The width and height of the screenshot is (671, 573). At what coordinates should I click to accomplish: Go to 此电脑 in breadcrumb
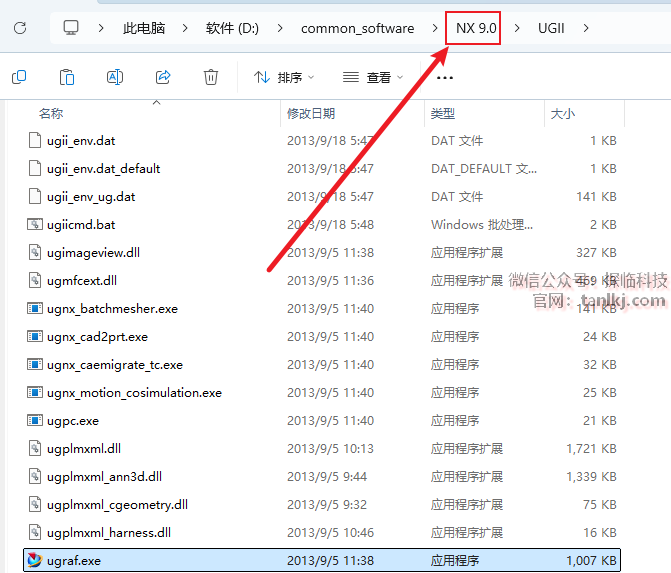click(x=144, y=28)
